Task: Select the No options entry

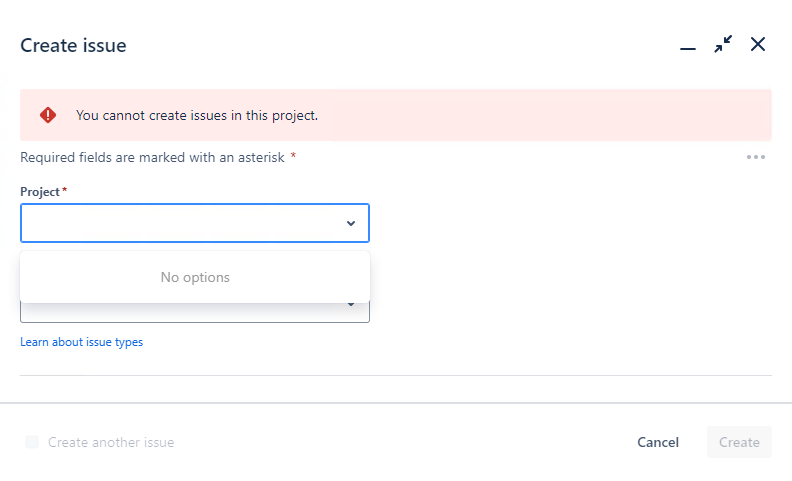Action: tap(195, 277)
